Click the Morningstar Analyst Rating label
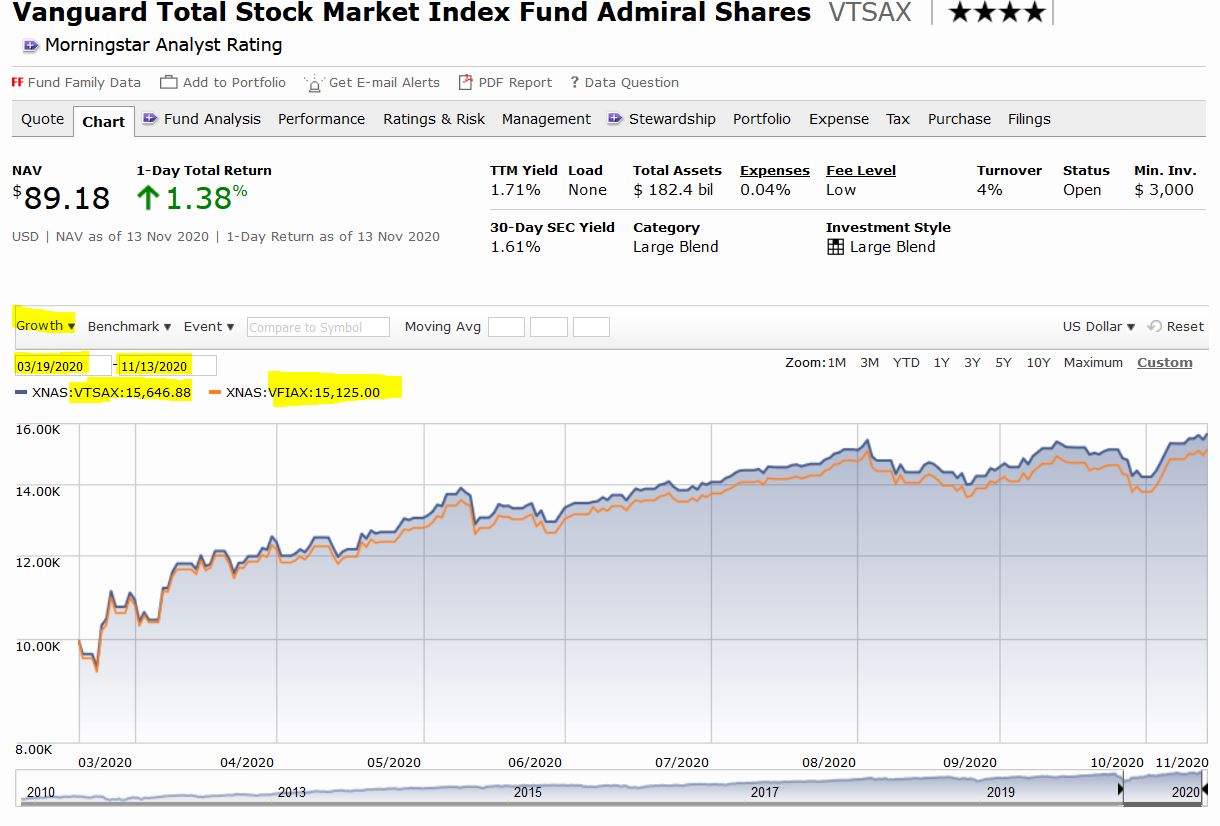 pos(164,45)
